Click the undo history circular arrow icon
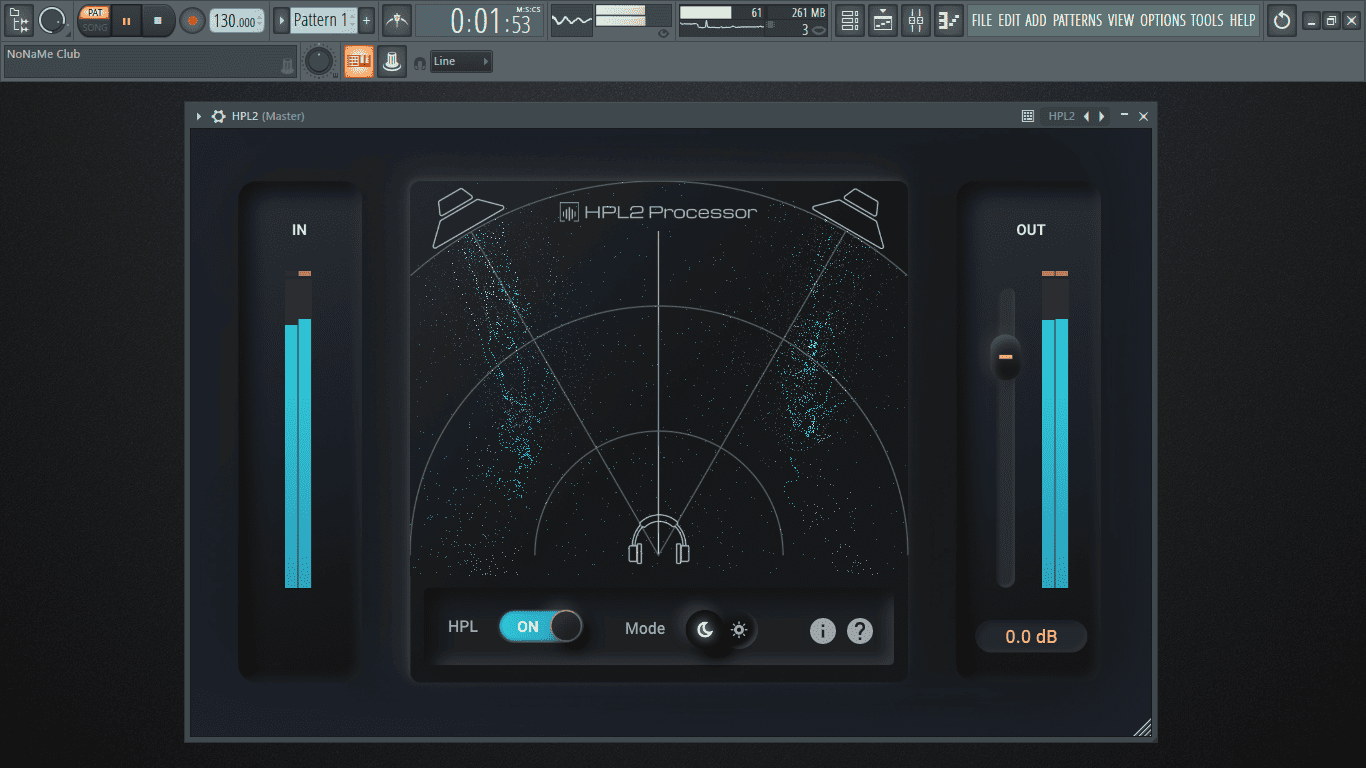This screenshot has height=768, width=1366. click(x=1282, y=20)
